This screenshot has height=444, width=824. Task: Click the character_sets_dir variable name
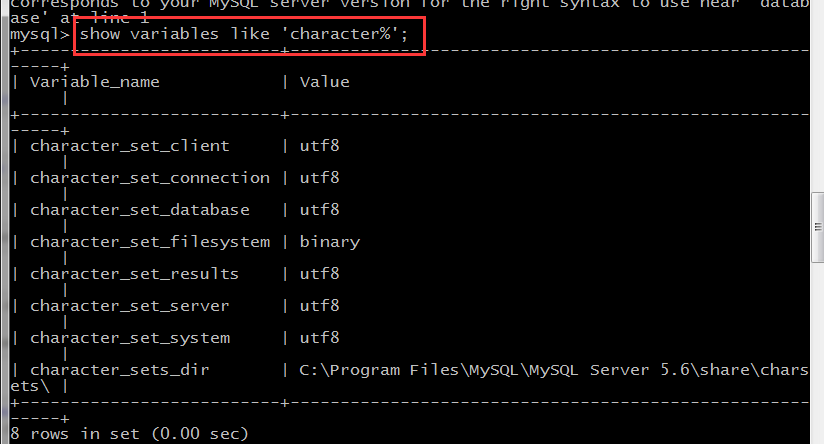coord(120,370)
